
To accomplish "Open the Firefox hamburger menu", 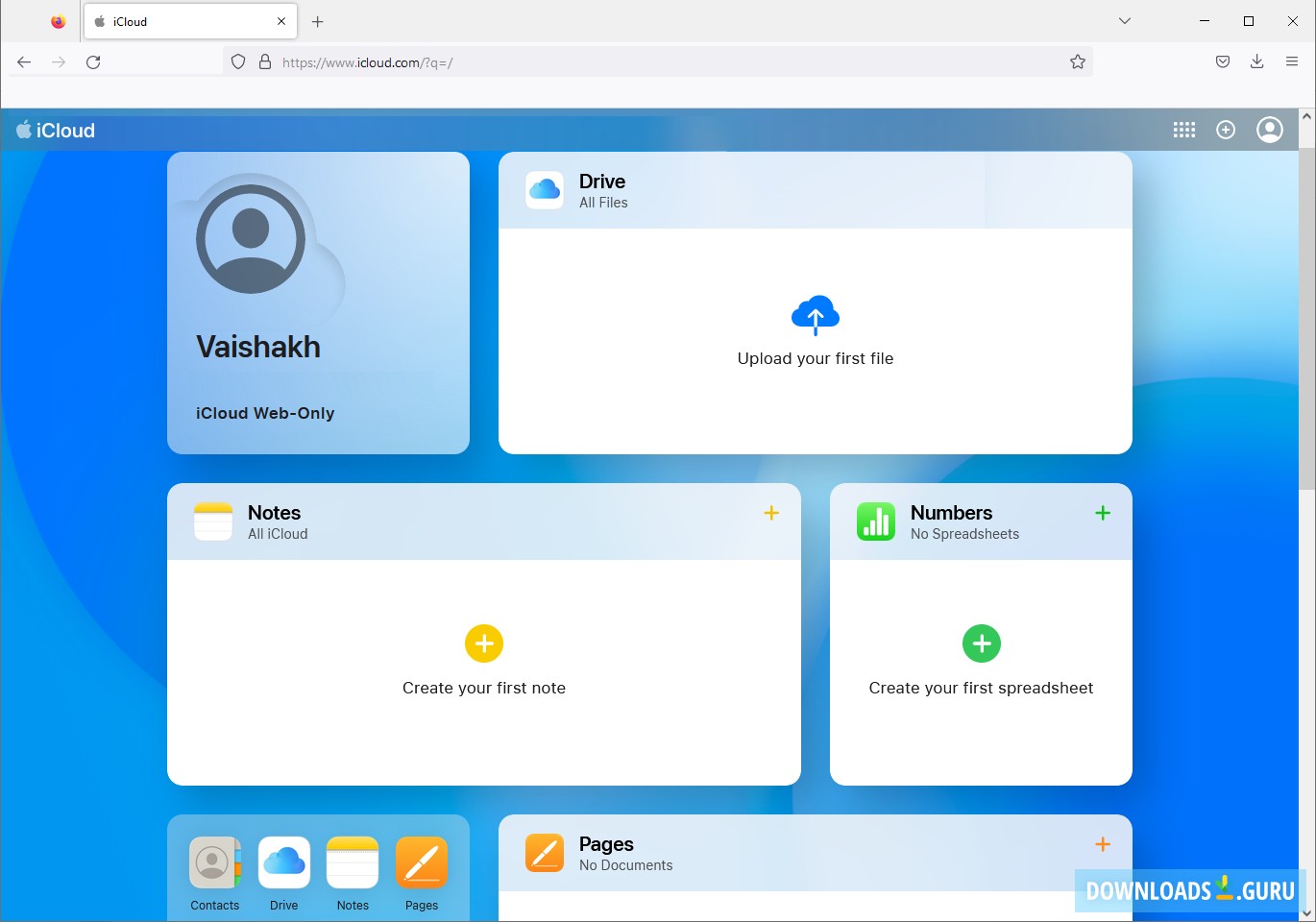I will (x=1292, y=61).
